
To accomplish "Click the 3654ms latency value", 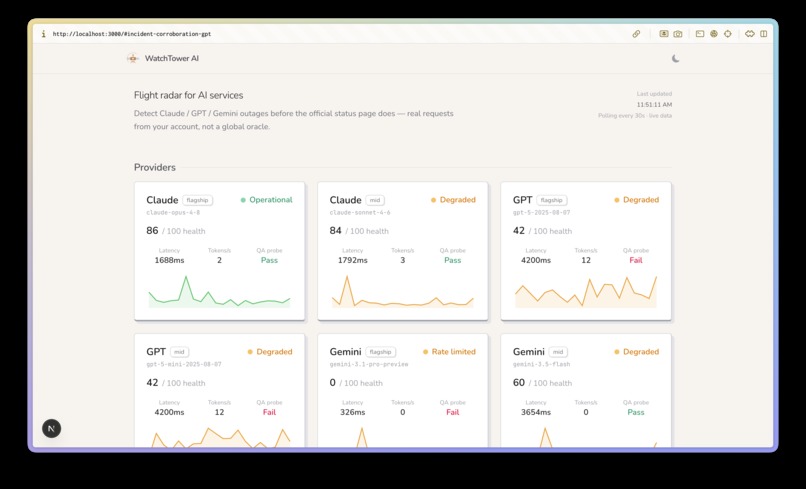I will tap(536, 412).
